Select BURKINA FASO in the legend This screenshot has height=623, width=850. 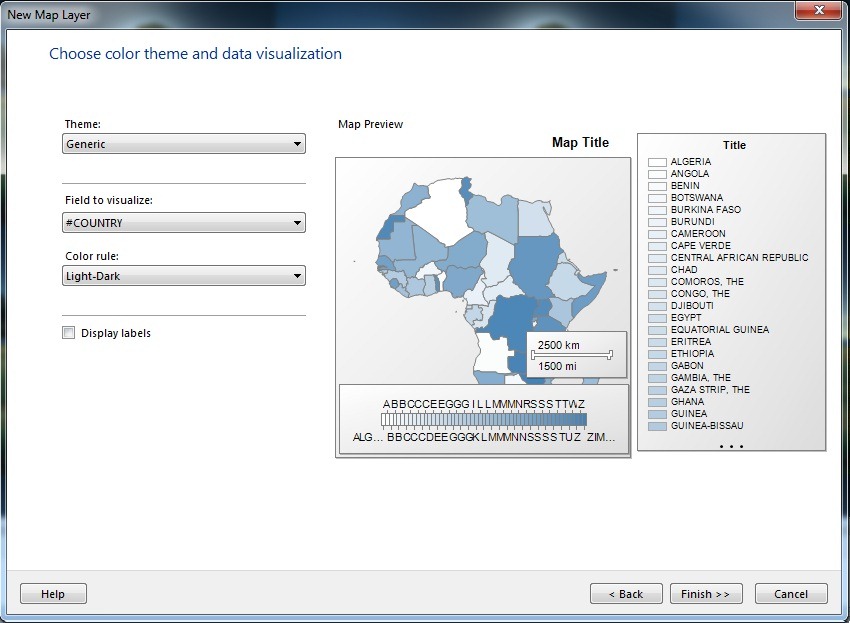pos(706,209)
